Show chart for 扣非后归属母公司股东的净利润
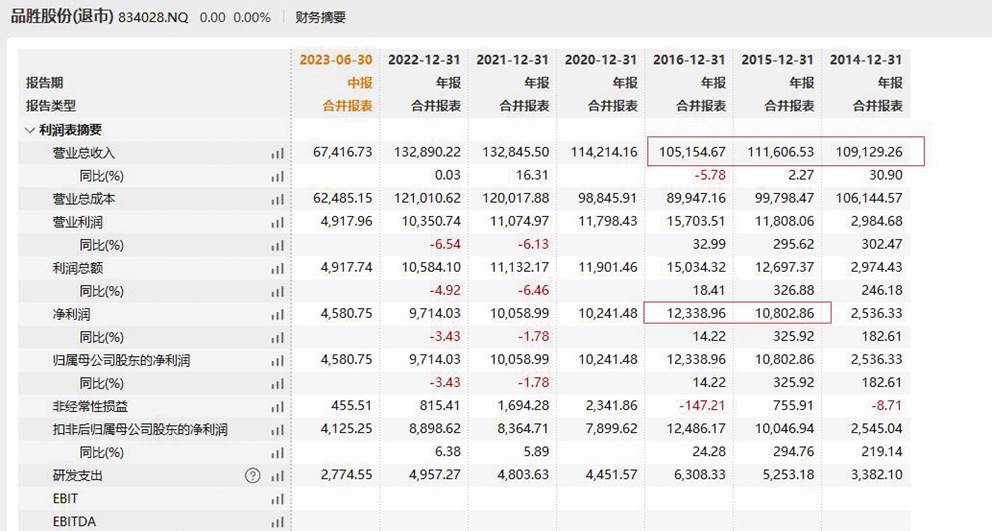Viewport: 992px width, 531px height. point(276,430)
